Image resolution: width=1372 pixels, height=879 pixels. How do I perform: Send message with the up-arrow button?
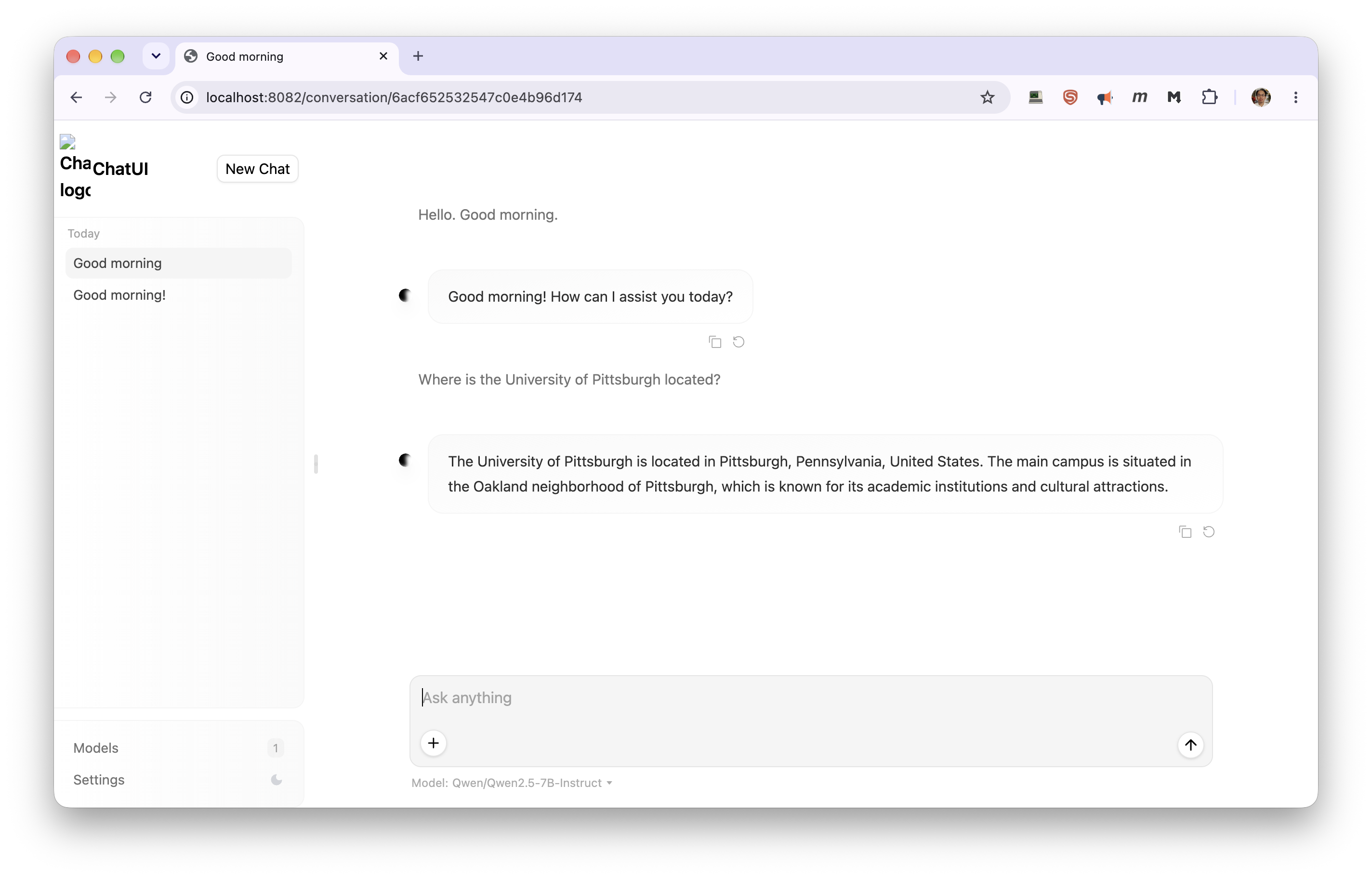click(1190, 745)
